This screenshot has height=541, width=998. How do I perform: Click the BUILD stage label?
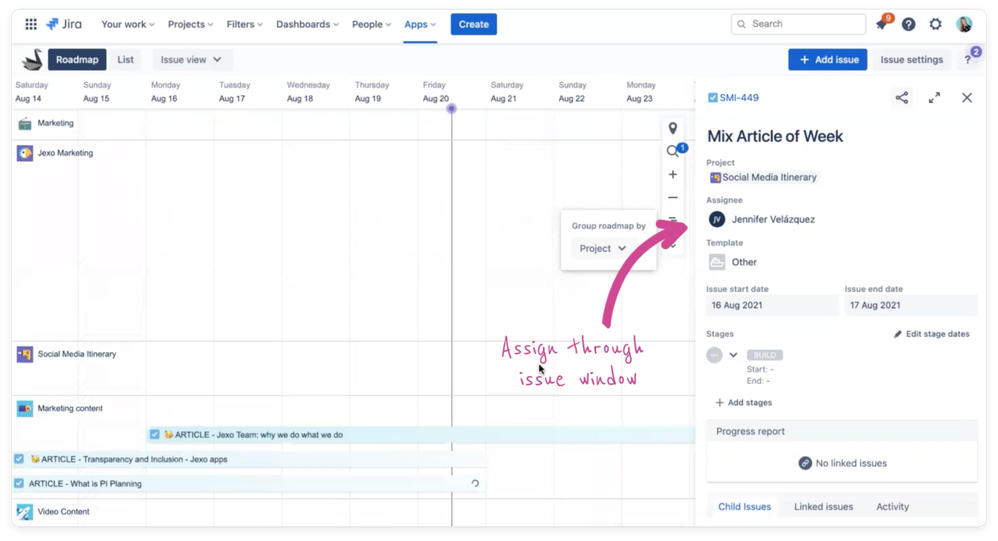(x=764, y=355)
